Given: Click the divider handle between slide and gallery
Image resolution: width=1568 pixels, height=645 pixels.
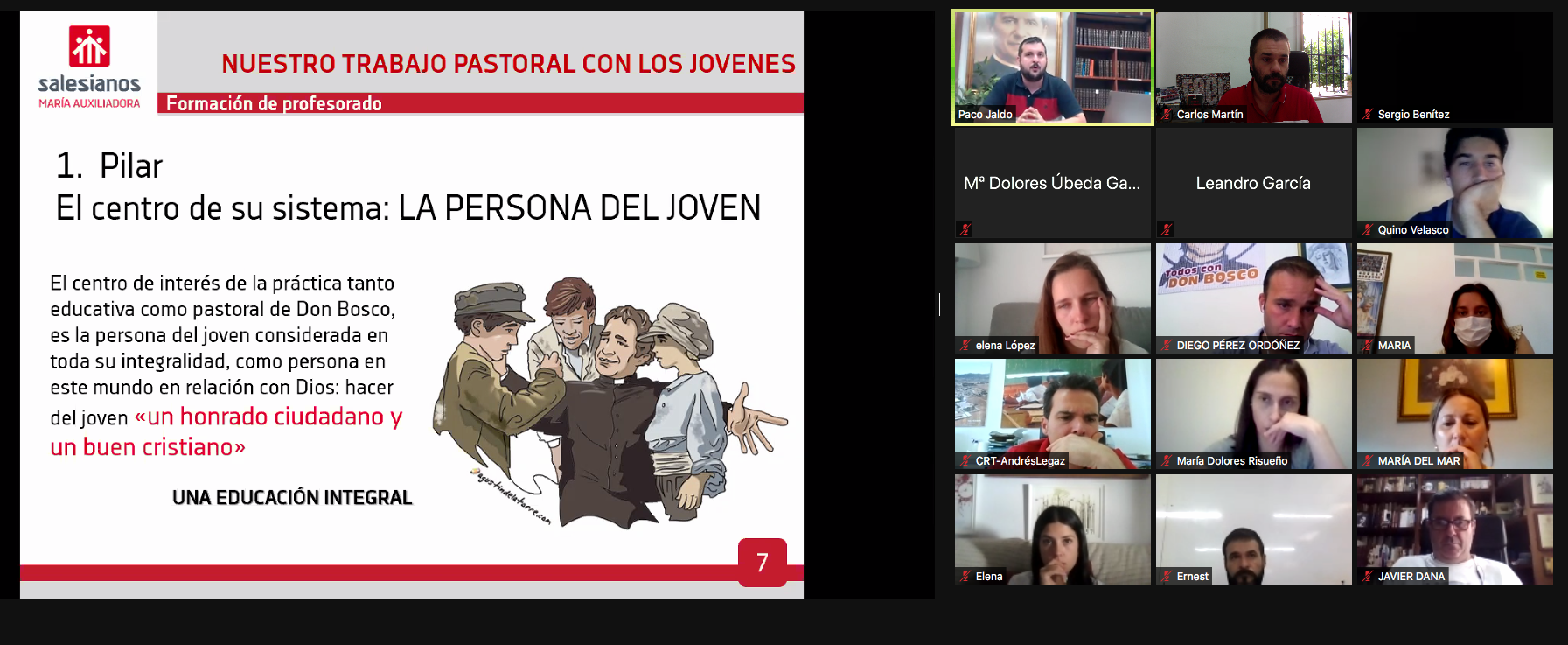Looking at the screenshot, I should 938,304.
